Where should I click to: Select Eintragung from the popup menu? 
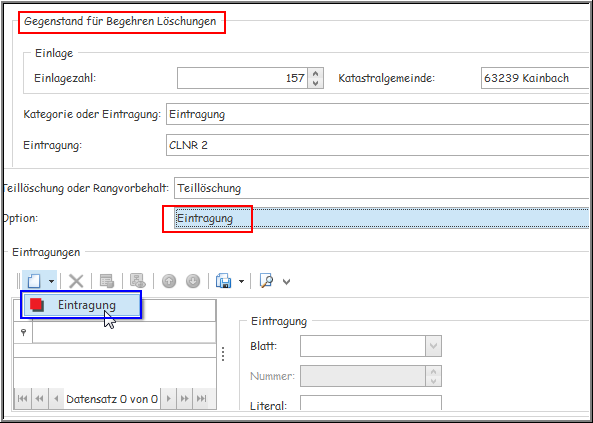[x=81, y=305]
